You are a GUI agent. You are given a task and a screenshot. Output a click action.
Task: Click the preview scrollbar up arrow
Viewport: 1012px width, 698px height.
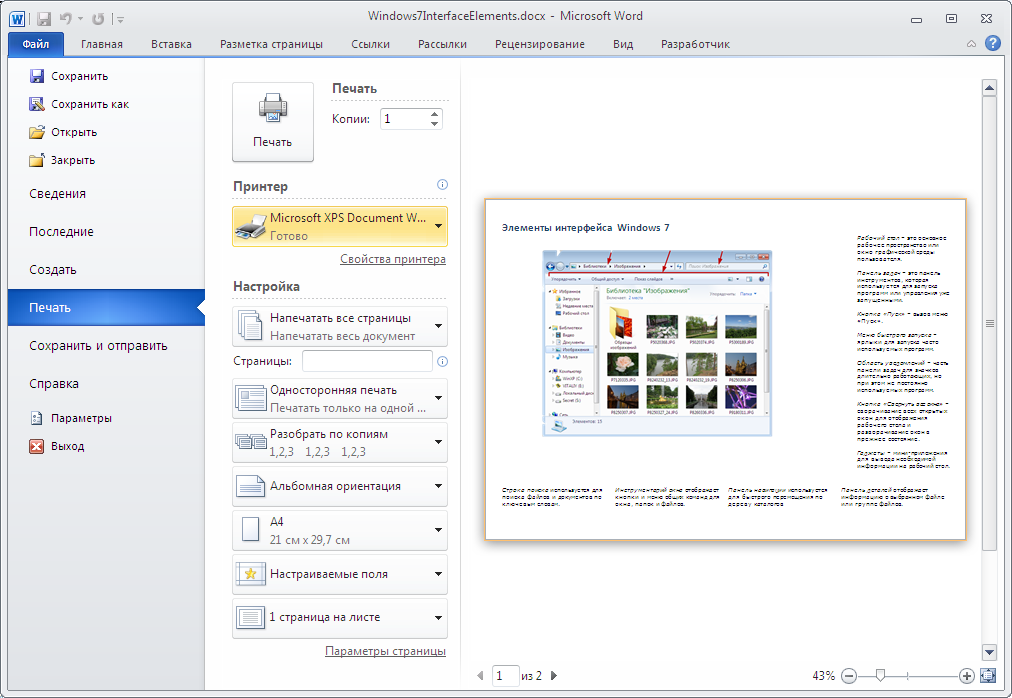tap(989, 88)
